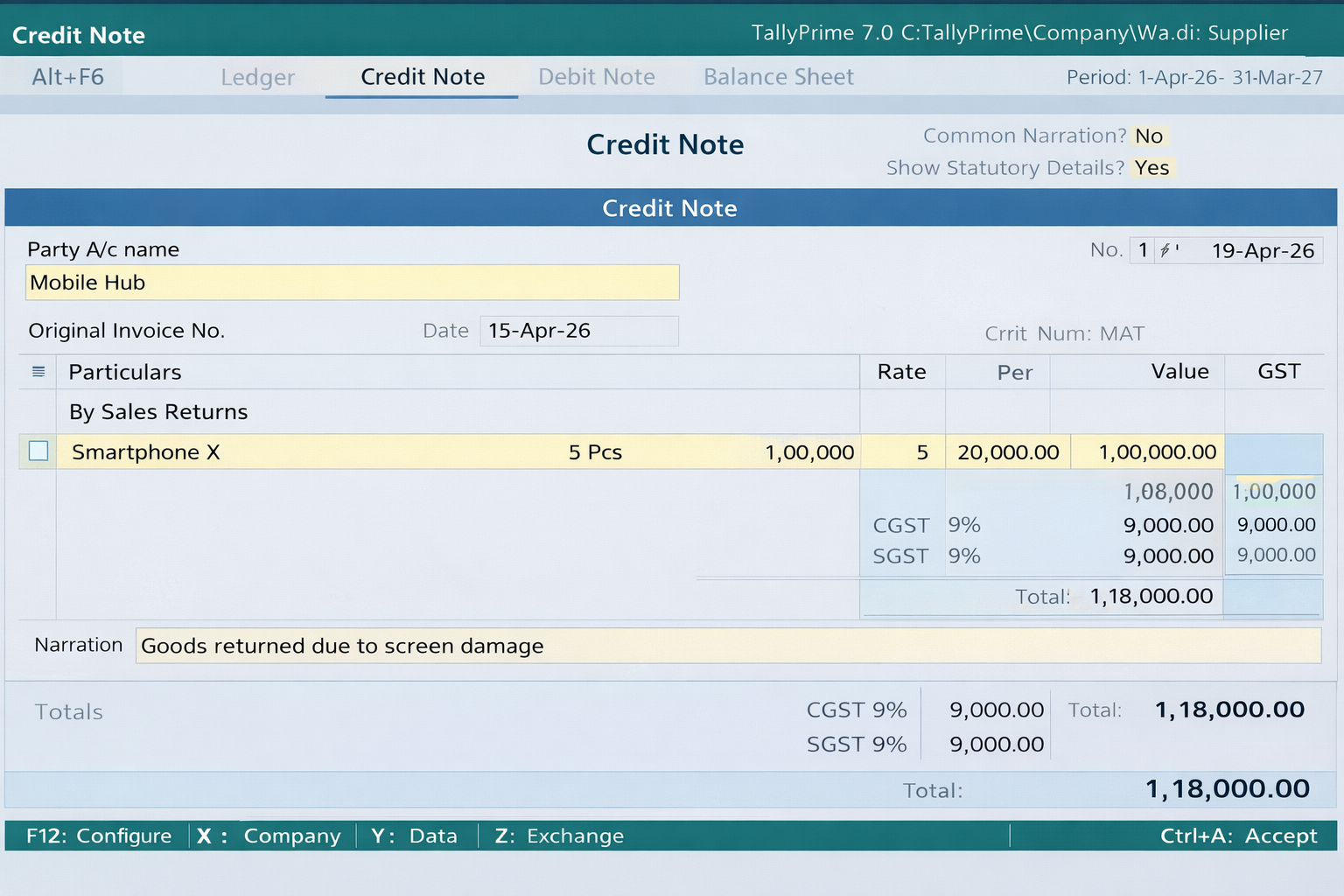Viewport: 1344px width, 896px height.
Task: Open the Ledger view
Action: [x=257, y=77]
